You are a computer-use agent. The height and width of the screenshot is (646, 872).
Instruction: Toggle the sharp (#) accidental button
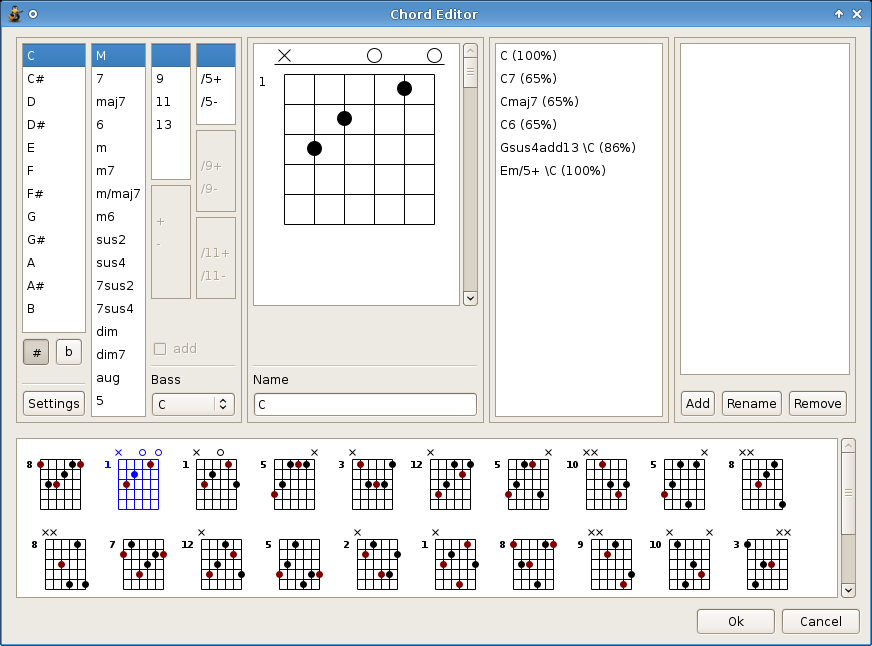point(36,352)
